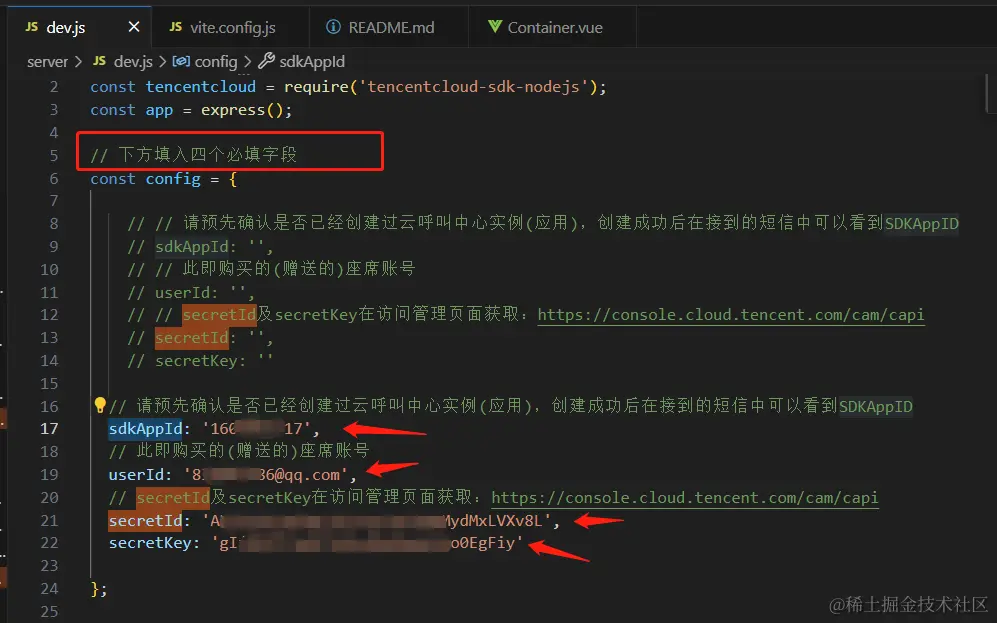Click the 'const config' declaration on line 6
The width and height of the screenshot is (997, 623).
(x=145, y=179)
